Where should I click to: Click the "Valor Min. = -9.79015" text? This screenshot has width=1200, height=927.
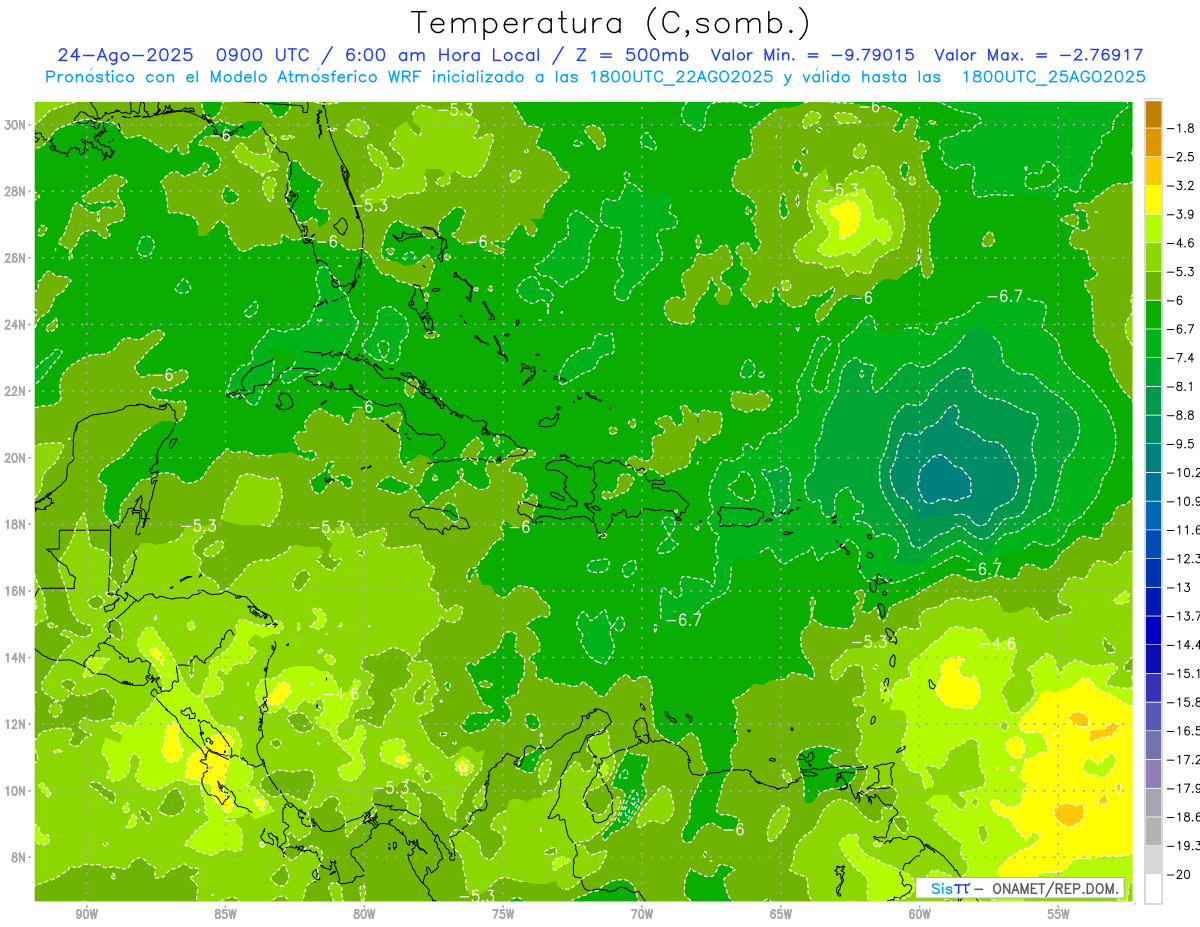tap(815, 56)
